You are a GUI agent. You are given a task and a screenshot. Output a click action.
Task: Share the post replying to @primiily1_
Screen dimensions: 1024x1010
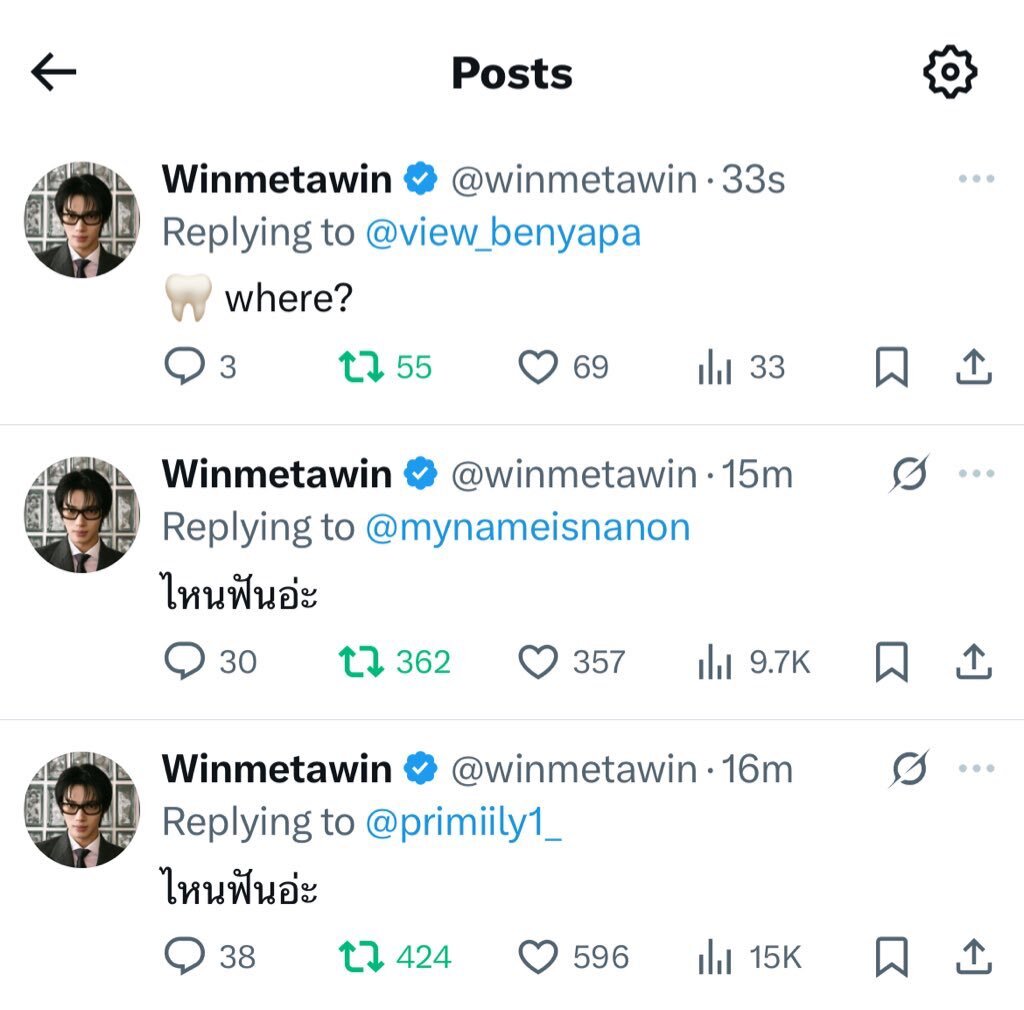click(973, 958)
